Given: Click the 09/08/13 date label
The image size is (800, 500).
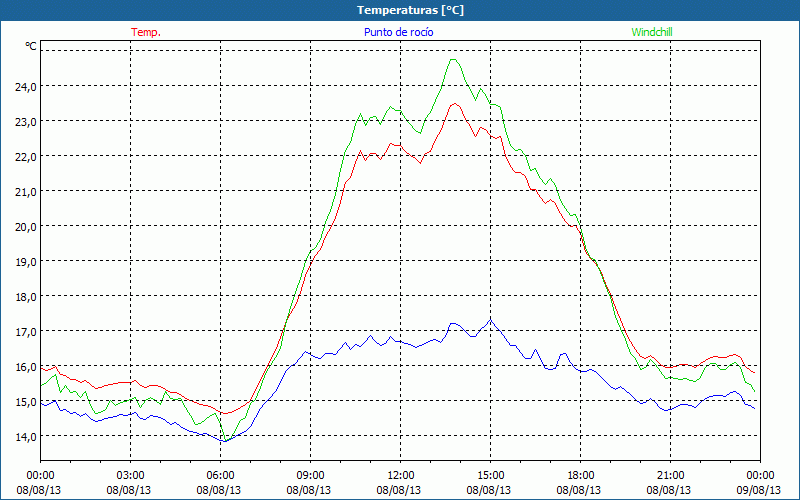Looking at the screenshot, I should tap(759, 490).
